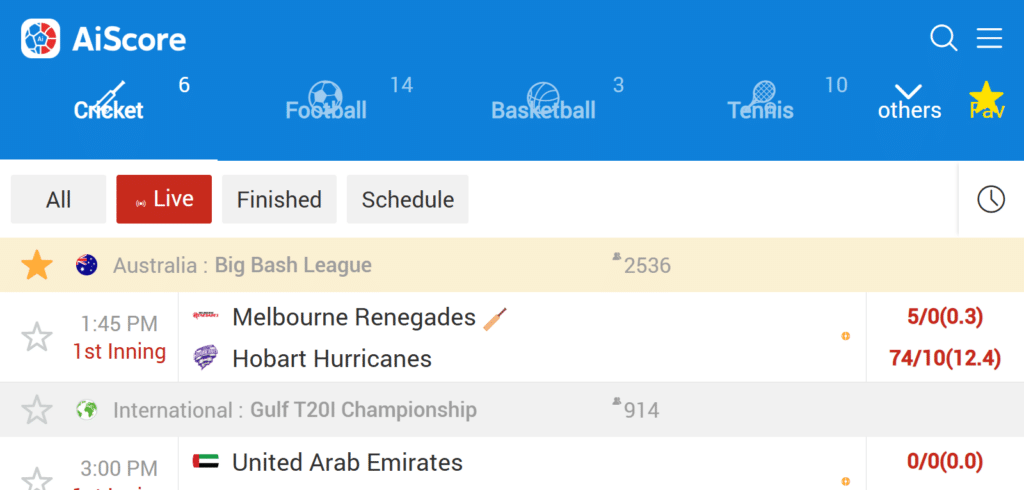Click the United Arab Emirates flag
This screenshot has height=490, width=1024.
205,462
